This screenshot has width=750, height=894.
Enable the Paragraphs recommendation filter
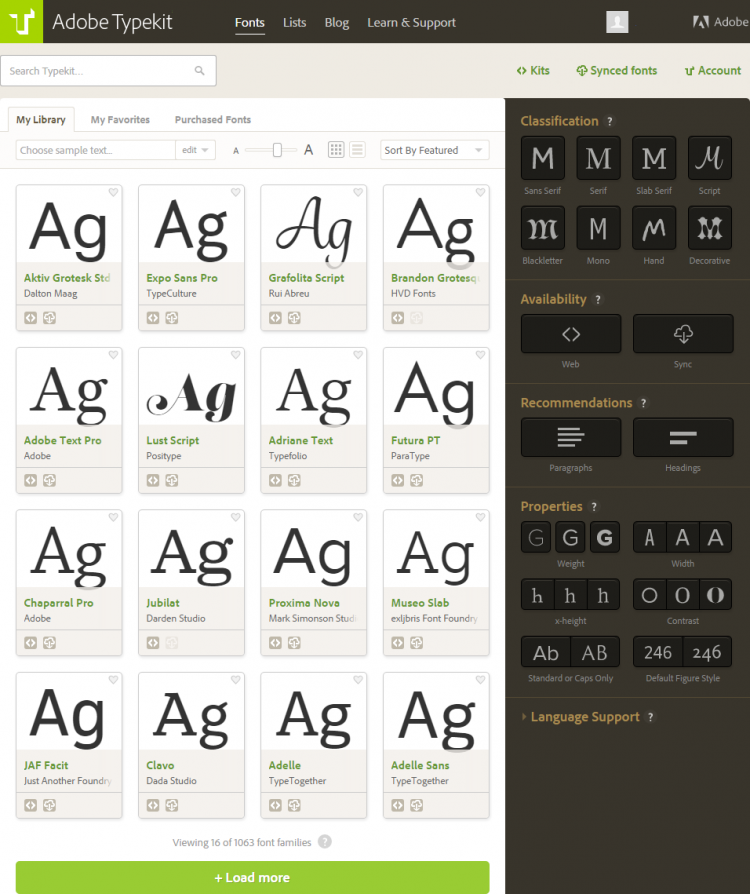point(570,437)
